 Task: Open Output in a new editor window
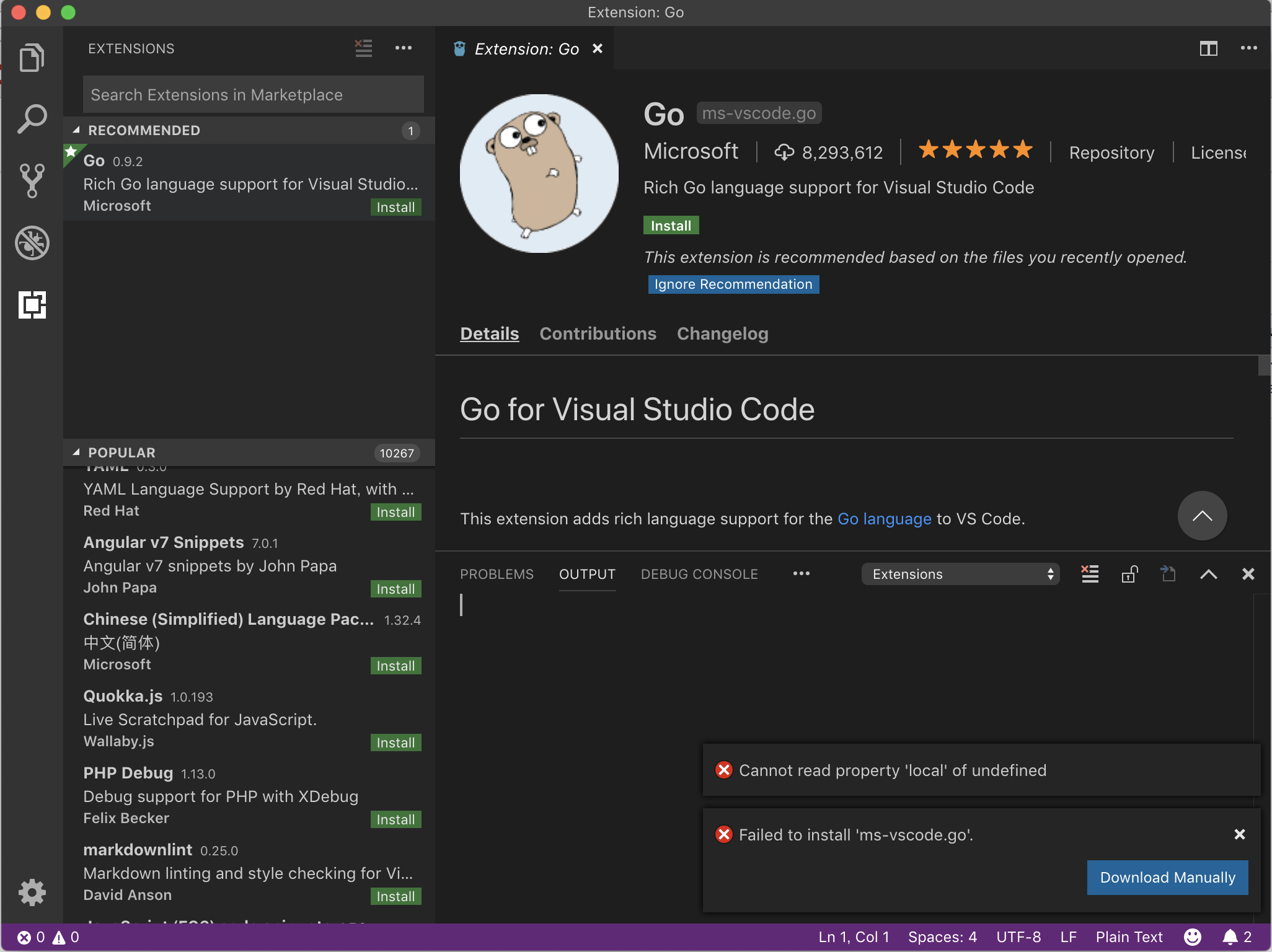tap(1168, 574)
